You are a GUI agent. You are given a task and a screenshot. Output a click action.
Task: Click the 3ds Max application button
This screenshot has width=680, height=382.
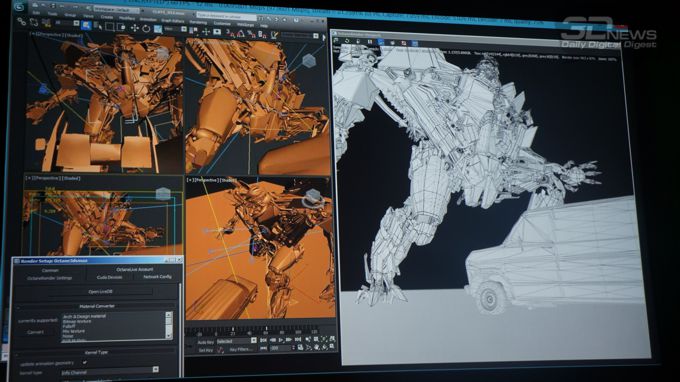(19, 7)
